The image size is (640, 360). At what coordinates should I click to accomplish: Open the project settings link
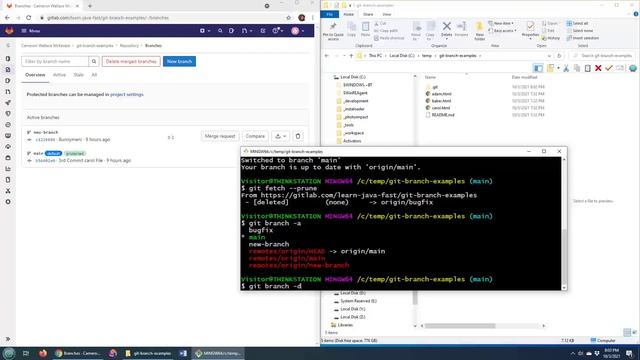click(127, 94)
